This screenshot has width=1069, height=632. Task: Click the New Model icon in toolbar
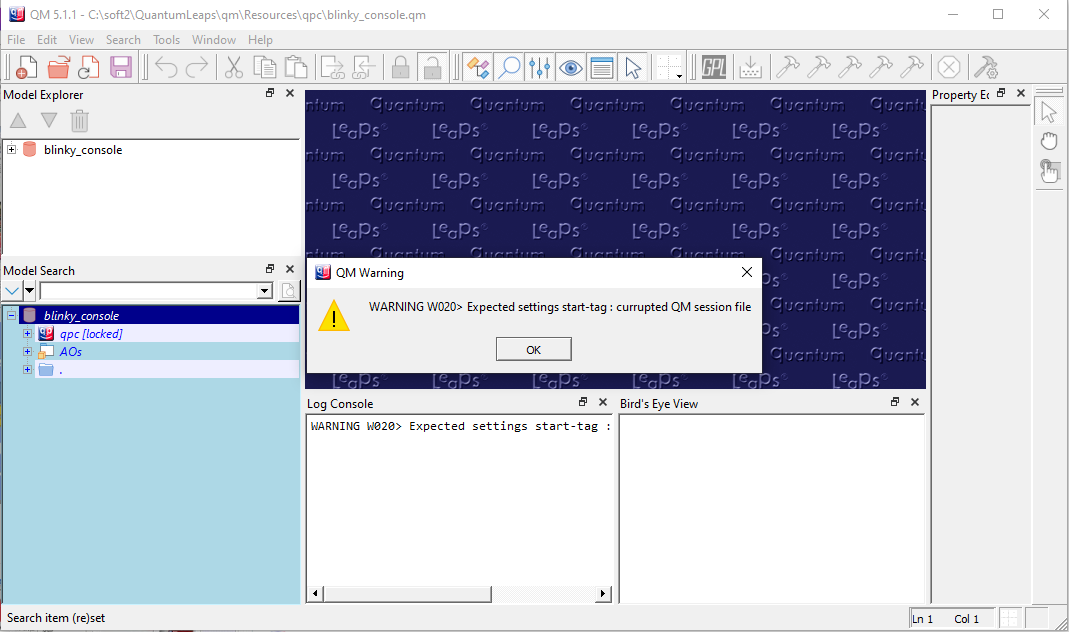[x=27, y=67]
